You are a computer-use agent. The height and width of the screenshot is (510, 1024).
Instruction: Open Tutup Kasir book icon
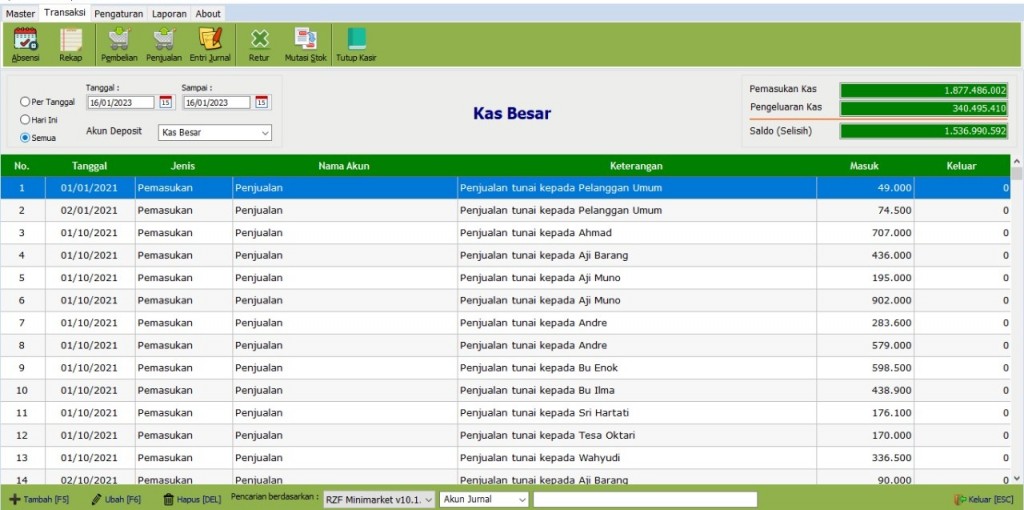[x=356, y=44]
